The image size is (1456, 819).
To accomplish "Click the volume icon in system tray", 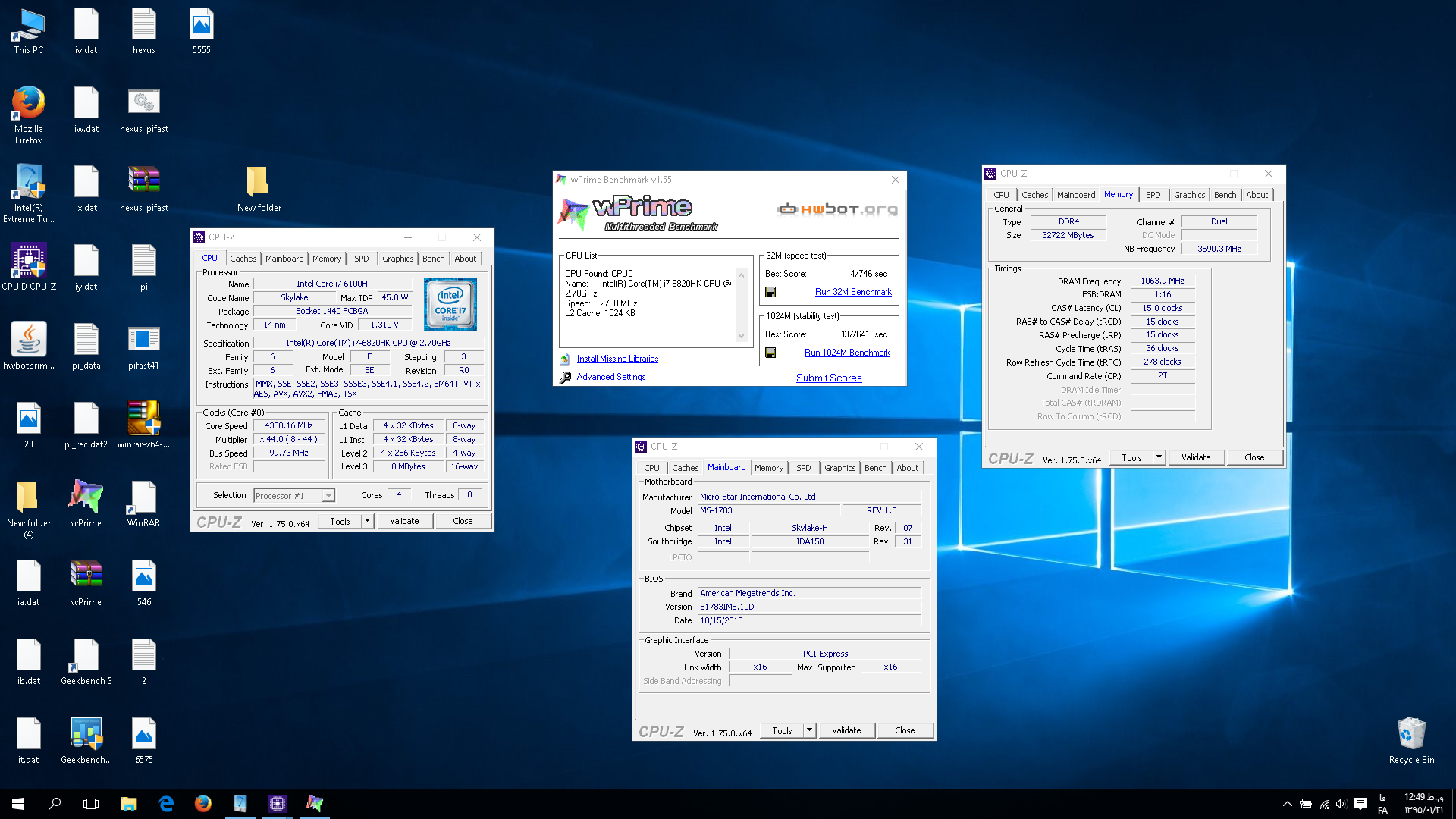I will pyautogui.click(x=1341, y=804).
